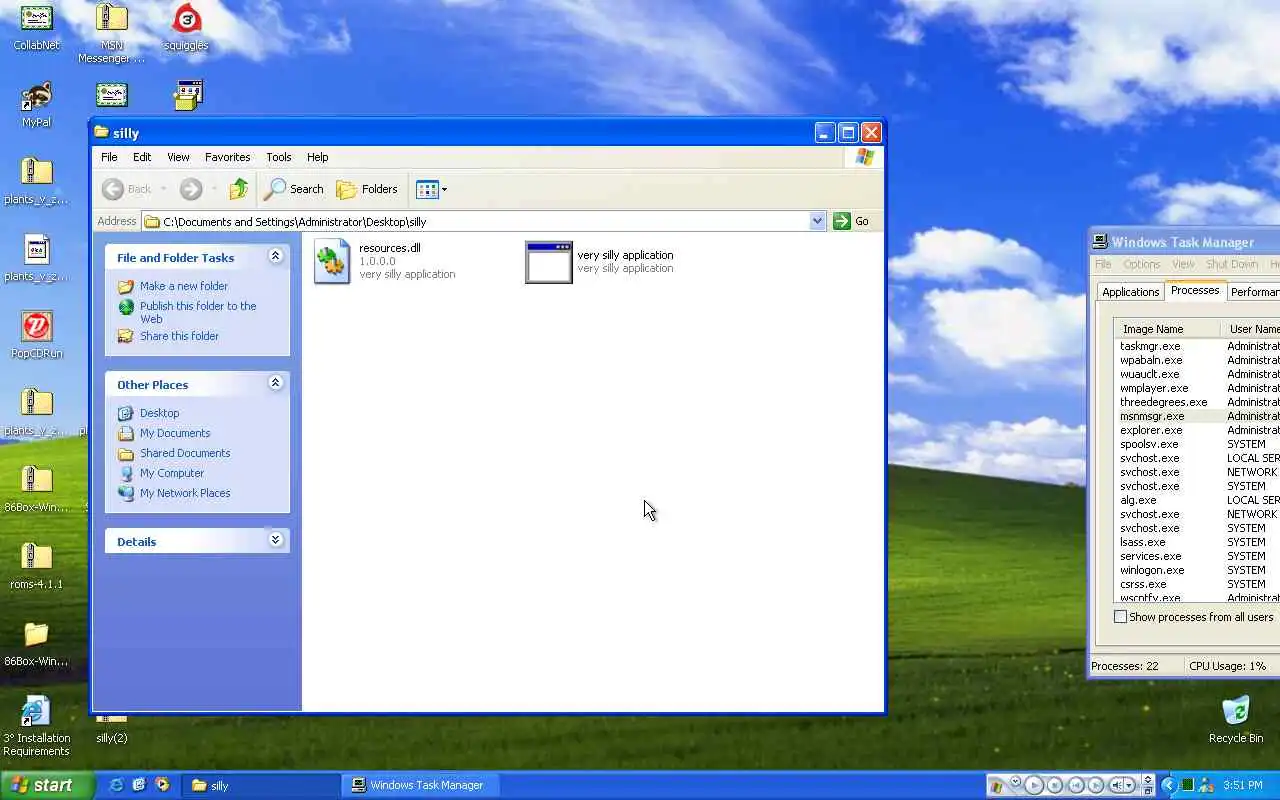This screenshot has height=800, width=1280.
Task: Expand hidden tray icons with chevron
Action: click(1168, 785)
